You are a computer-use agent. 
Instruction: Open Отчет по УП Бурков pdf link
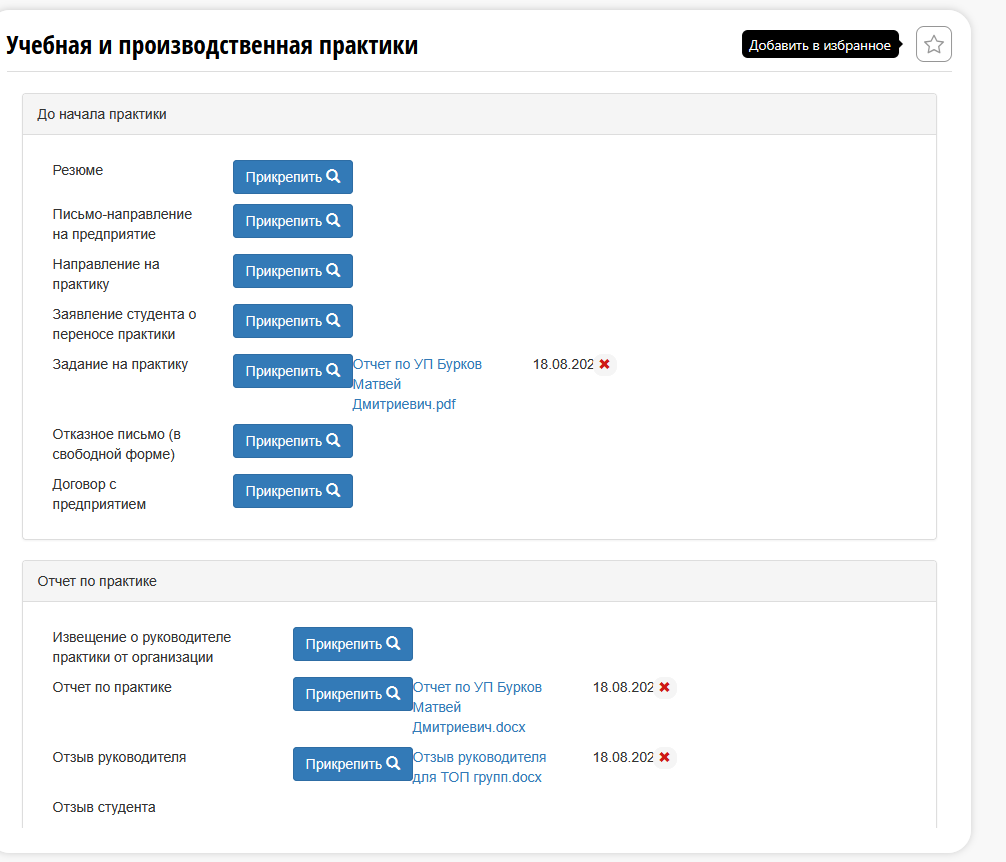point(417,384)
